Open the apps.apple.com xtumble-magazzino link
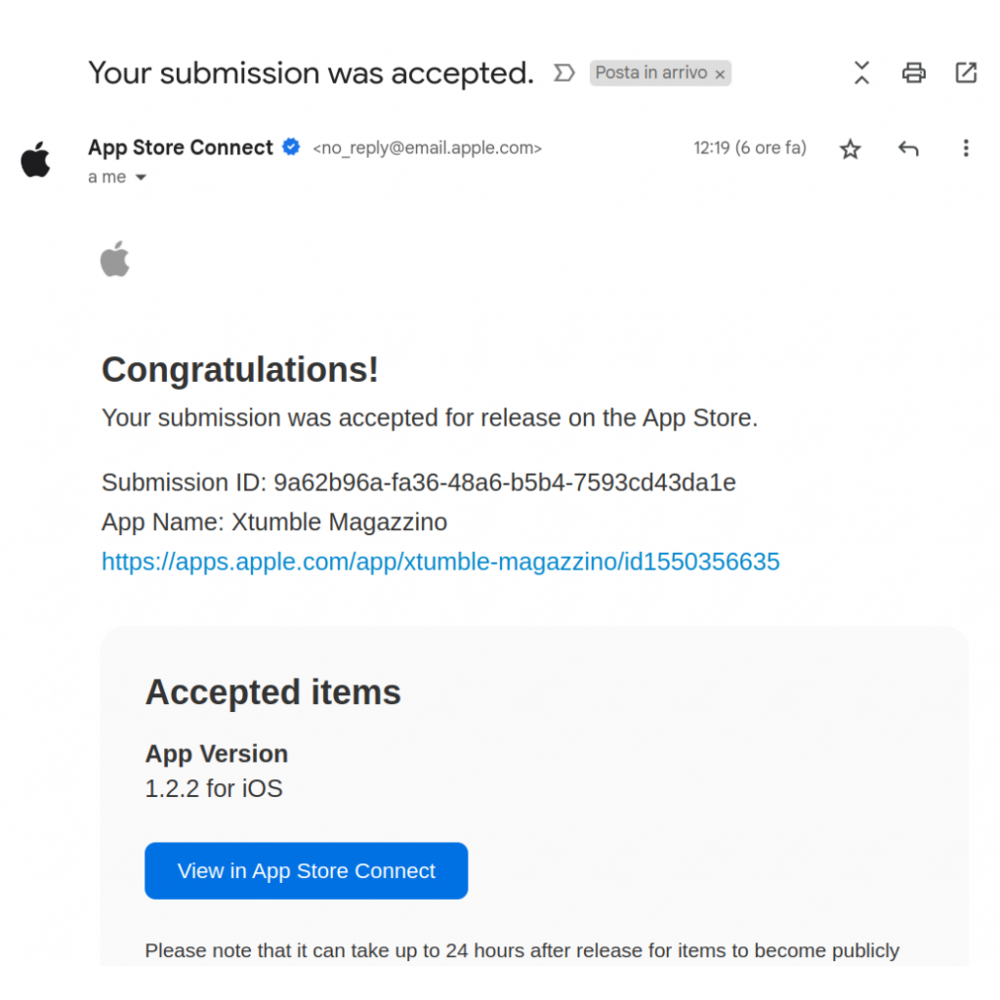 coord(440,562)
